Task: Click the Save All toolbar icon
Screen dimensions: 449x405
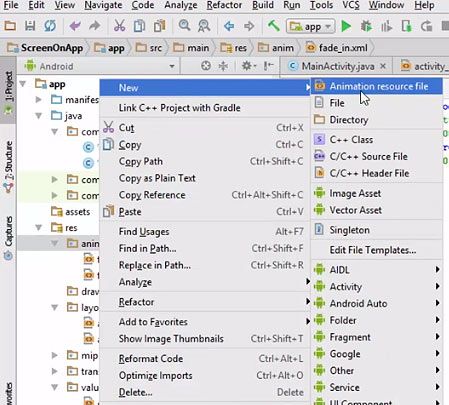Action: [30, 26]
